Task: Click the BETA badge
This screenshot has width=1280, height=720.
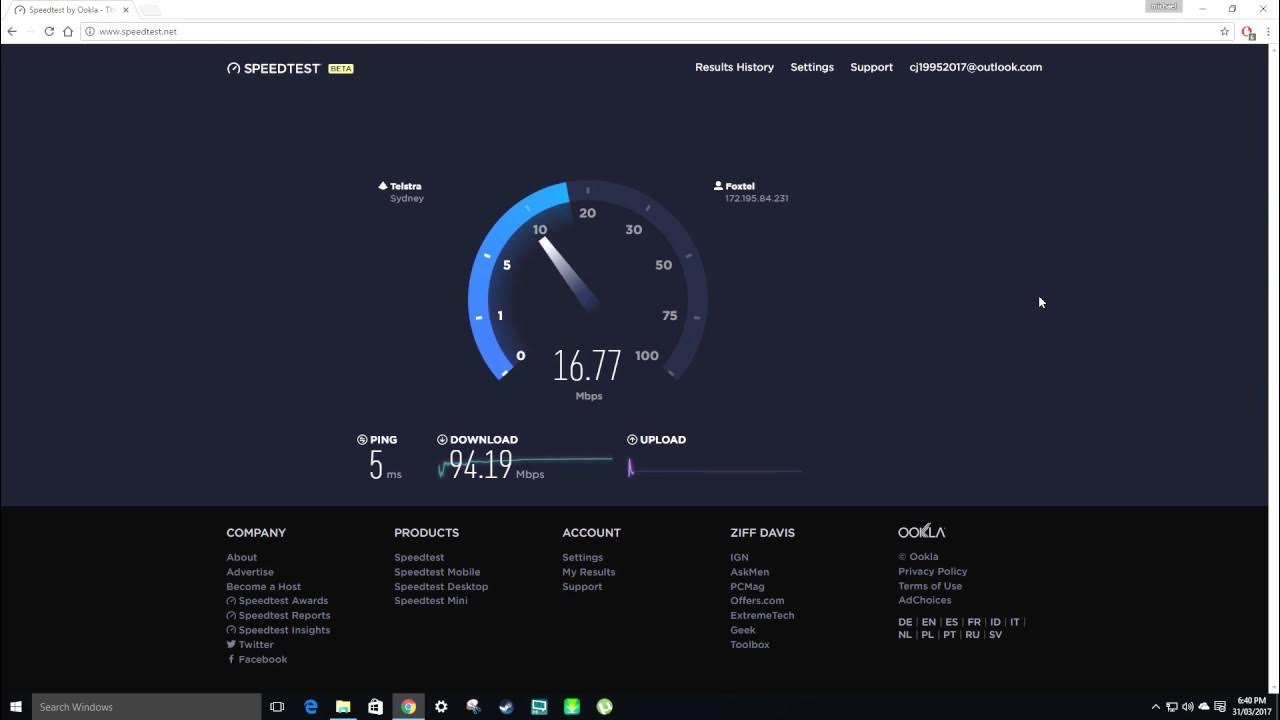Action: (x=341, y=68)
